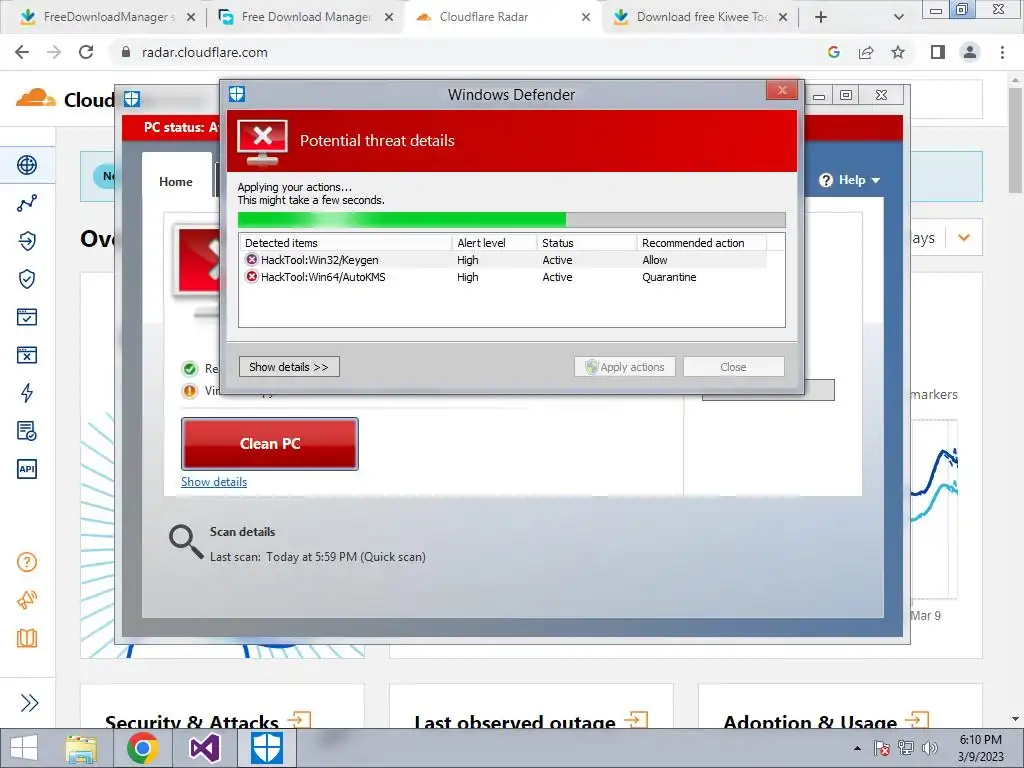Open the Cloudflare Radar globe overview icon
Image resolution: width=1024 pixels, height=768 pixels.
[27, 165]
